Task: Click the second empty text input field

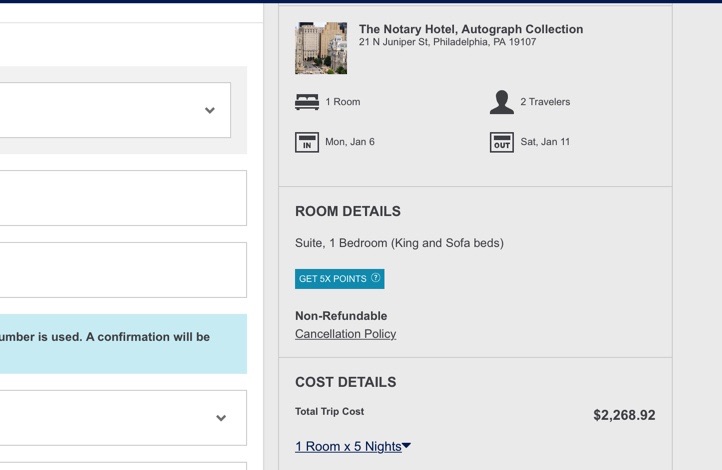Action: click(x=120, y=270)
